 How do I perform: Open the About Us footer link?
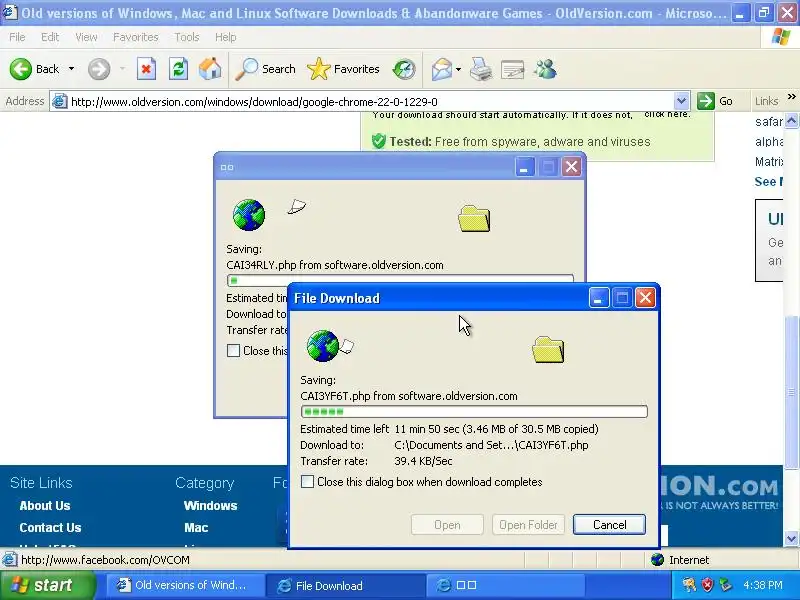45,506
